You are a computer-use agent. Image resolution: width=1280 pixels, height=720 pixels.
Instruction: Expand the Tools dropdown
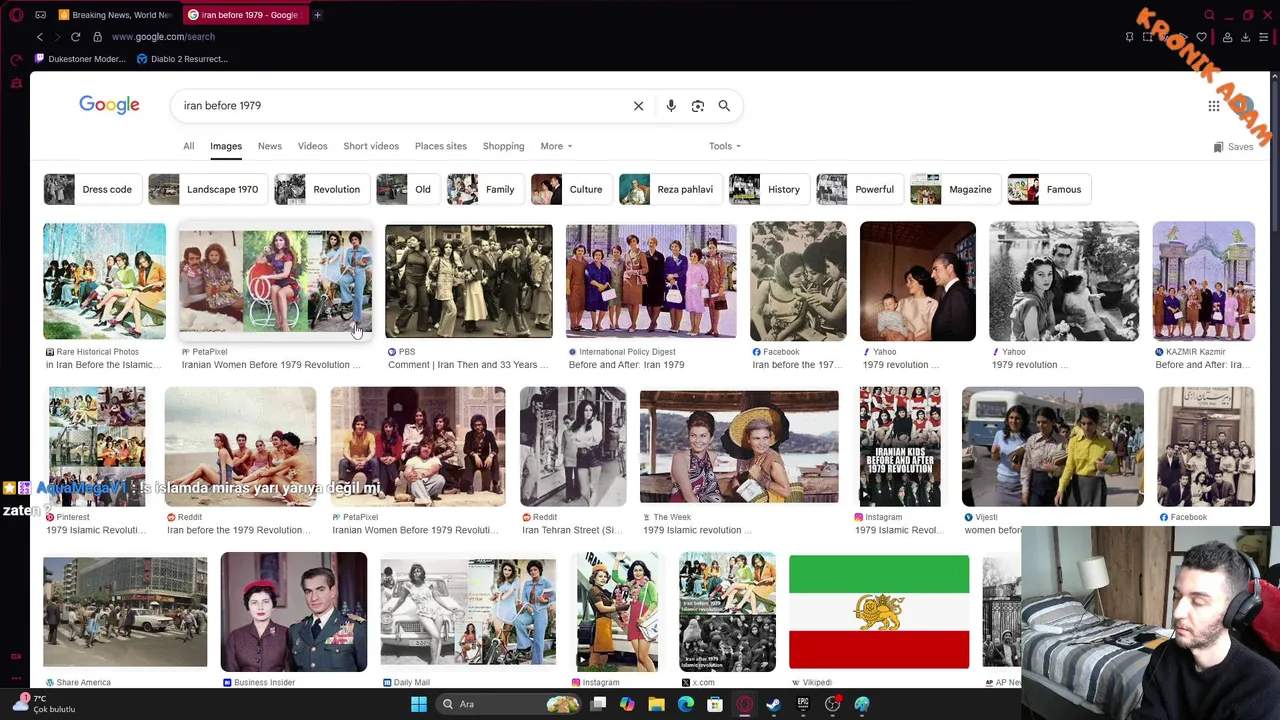click(x=725, y=146)
